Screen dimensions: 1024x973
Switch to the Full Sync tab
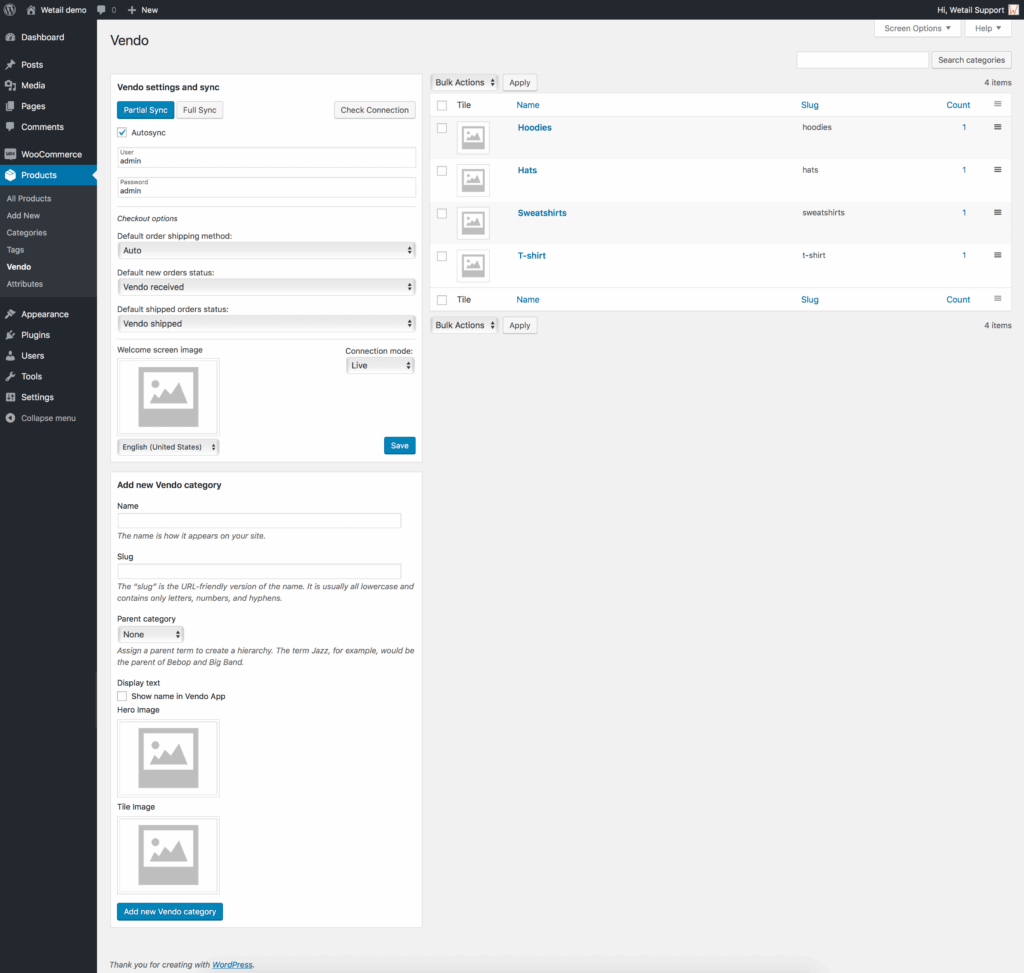200,110
